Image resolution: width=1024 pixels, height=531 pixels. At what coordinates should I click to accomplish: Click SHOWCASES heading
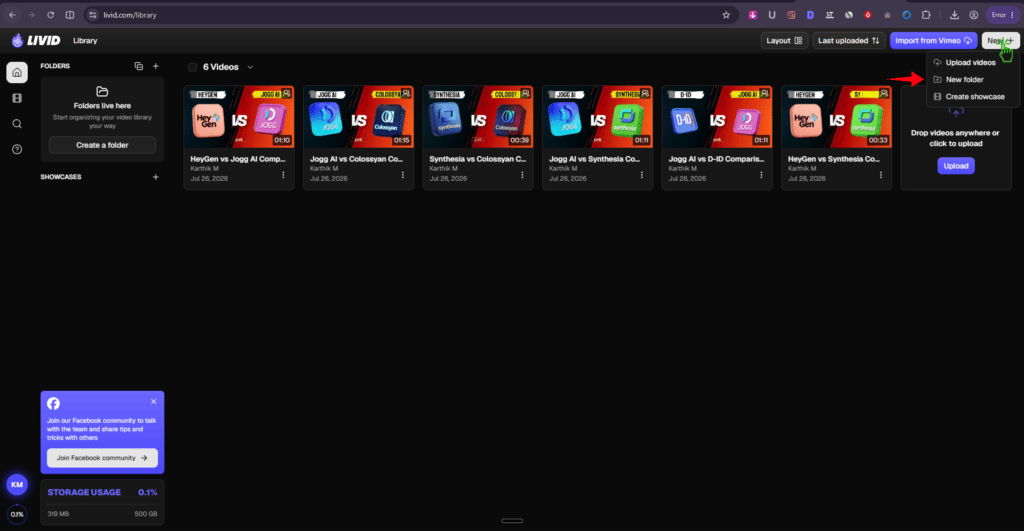[61, 177]
